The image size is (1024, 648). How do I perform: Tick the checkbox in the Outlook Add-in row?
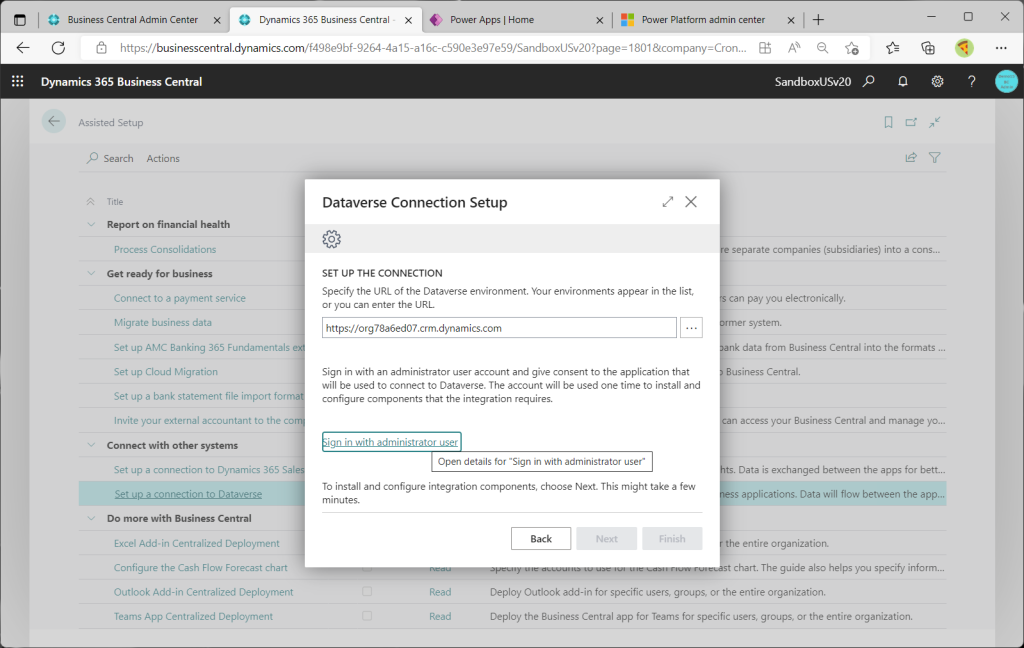367,592
